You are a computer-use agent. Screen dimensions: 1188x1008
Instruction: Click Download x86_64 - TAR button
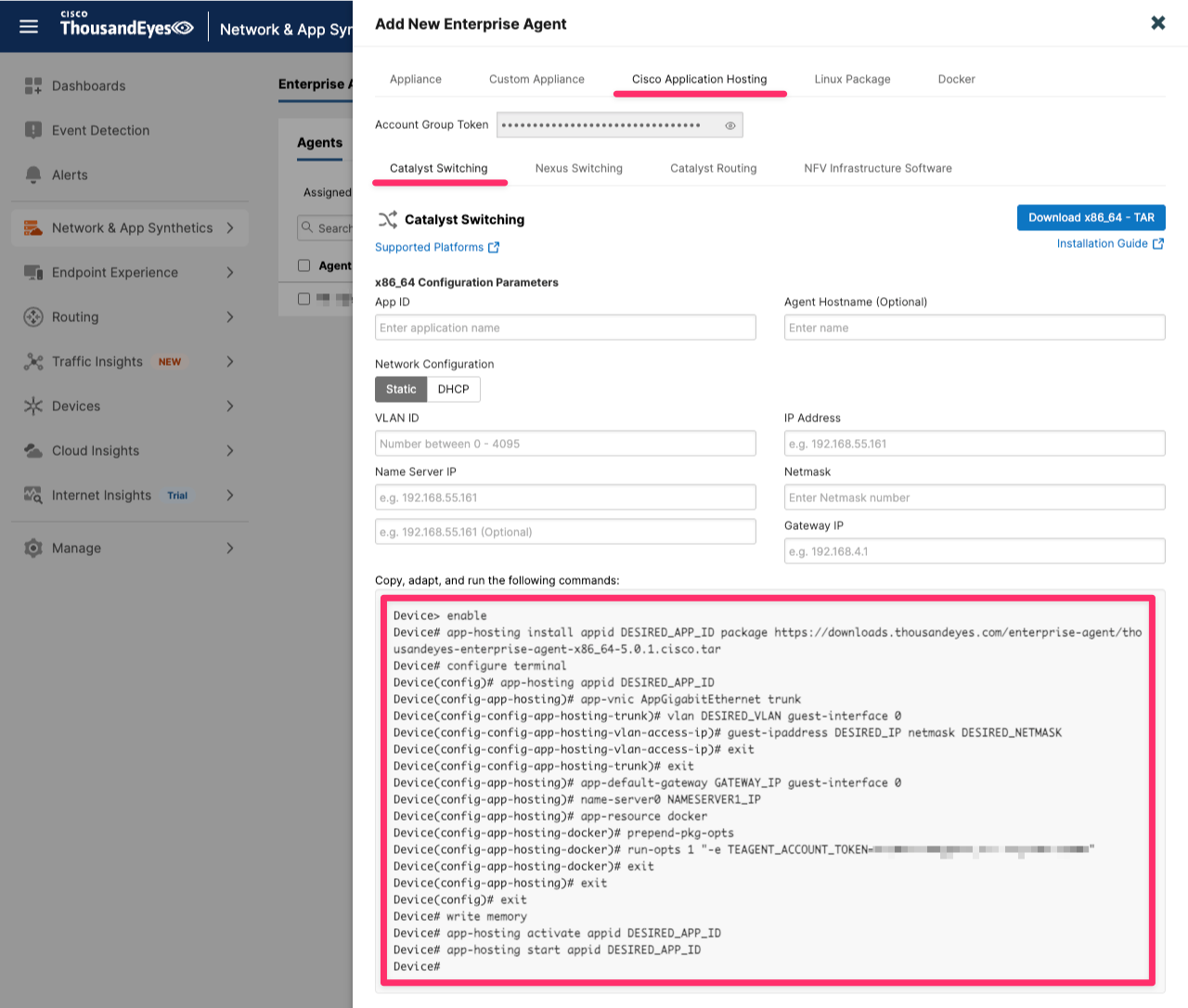[1091, 217]
